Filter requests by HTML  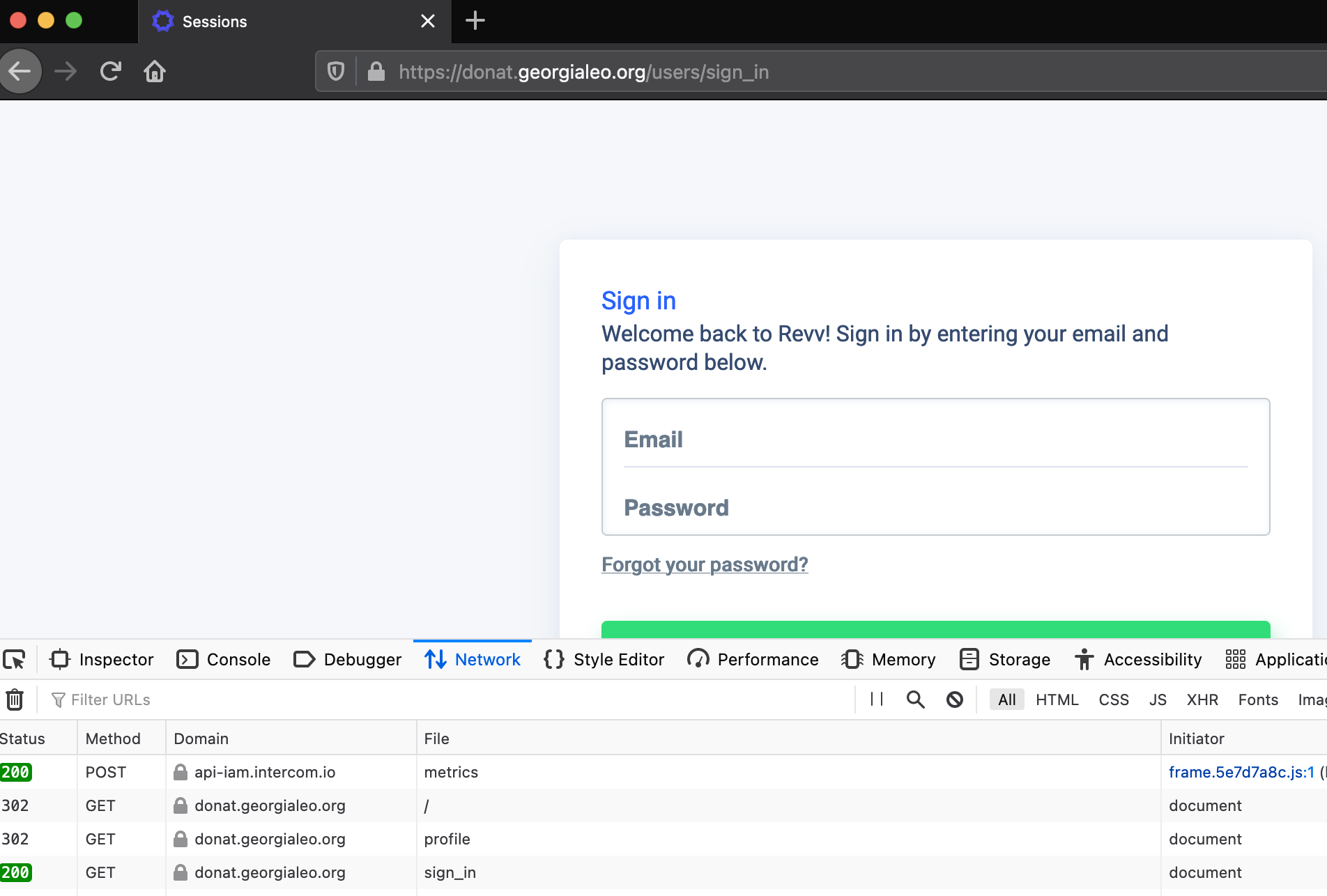pos(1057,700)
